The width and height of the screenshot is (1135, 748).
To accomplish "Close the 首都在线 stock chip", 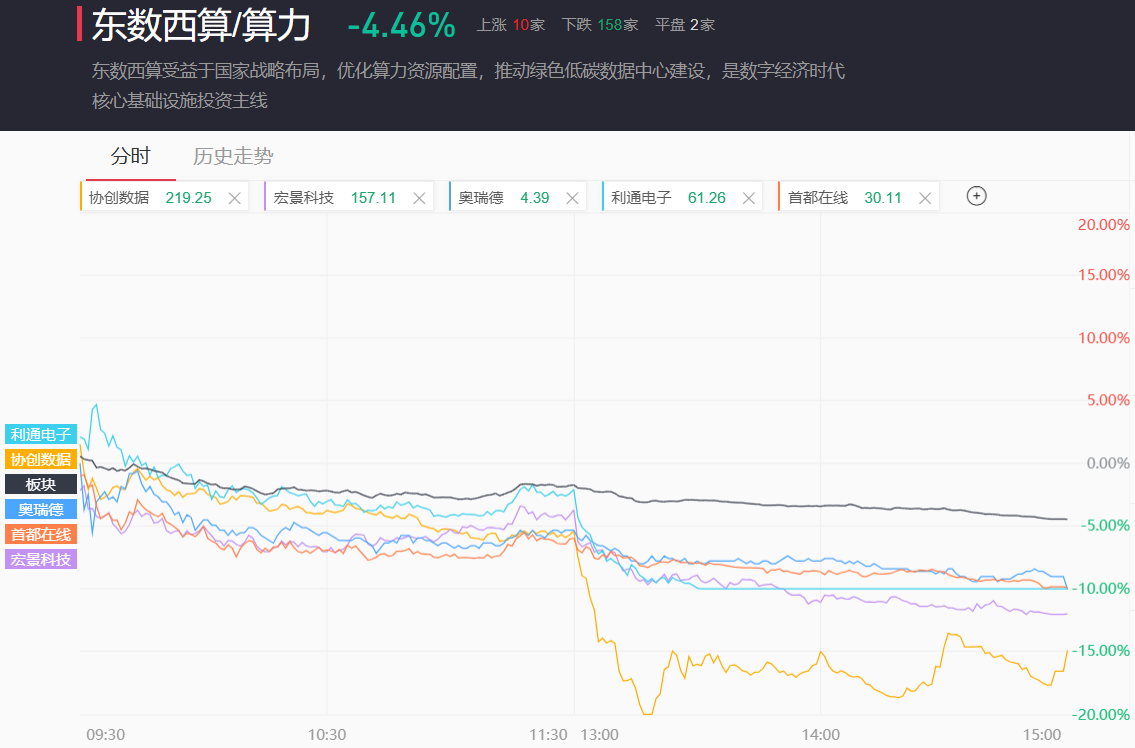I will [925, 198].
